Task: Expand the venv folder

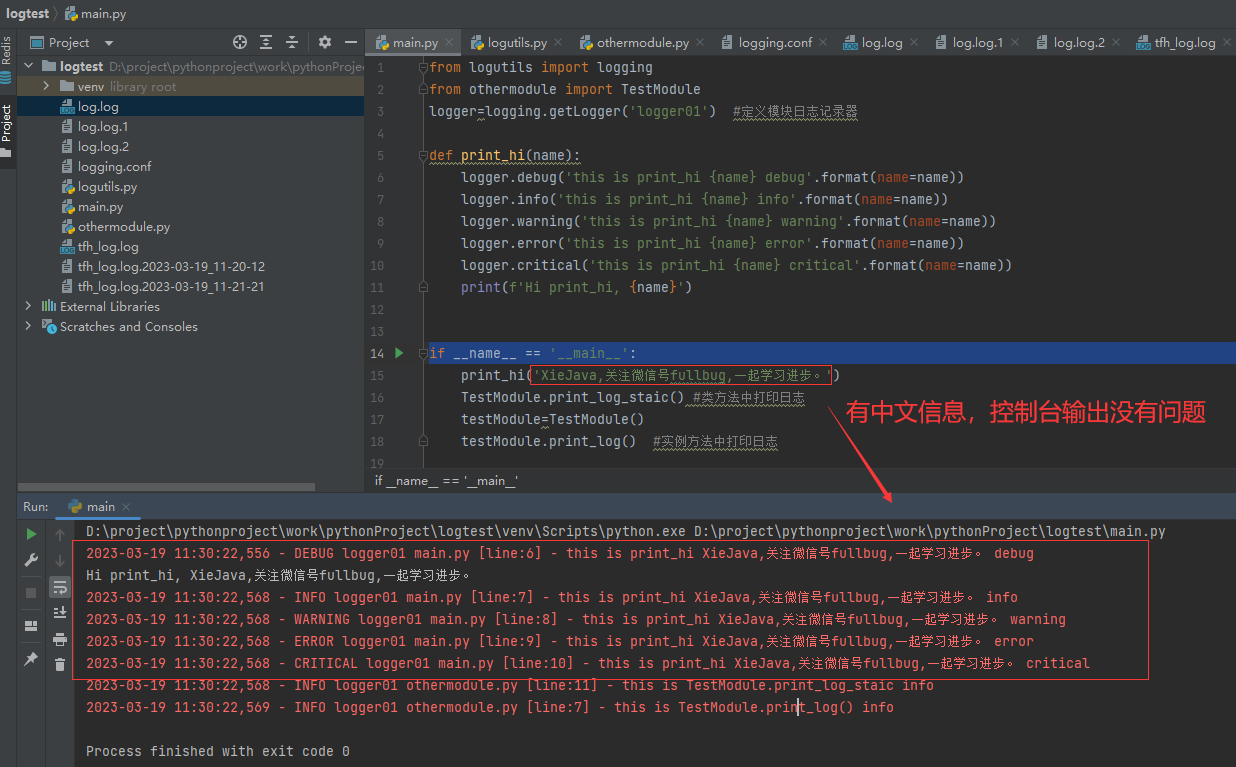Action: 47,87
